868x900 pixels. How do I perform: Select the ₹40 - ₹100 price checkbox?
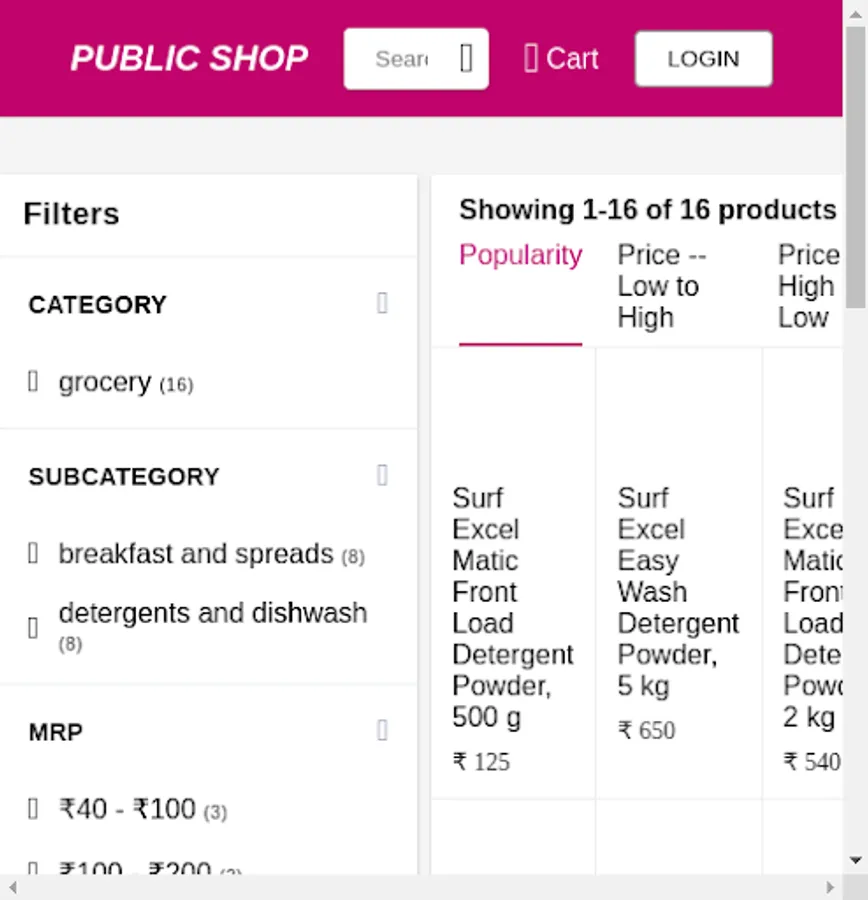[33, 808]
